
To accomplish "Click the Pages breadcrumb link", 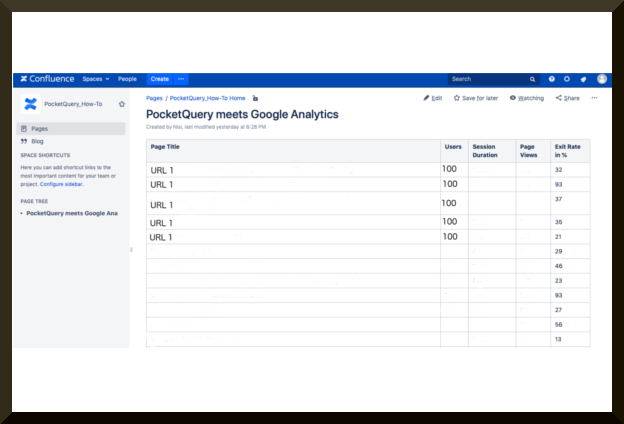I will (154, 98).
